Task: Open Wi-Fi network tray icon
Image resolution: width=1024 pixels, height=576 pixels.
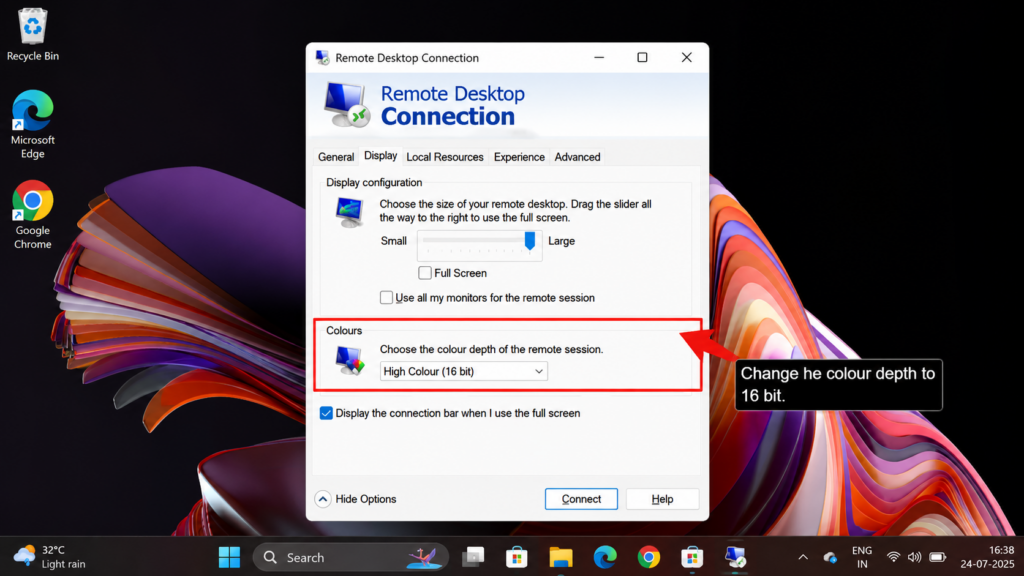Action: 893,557
